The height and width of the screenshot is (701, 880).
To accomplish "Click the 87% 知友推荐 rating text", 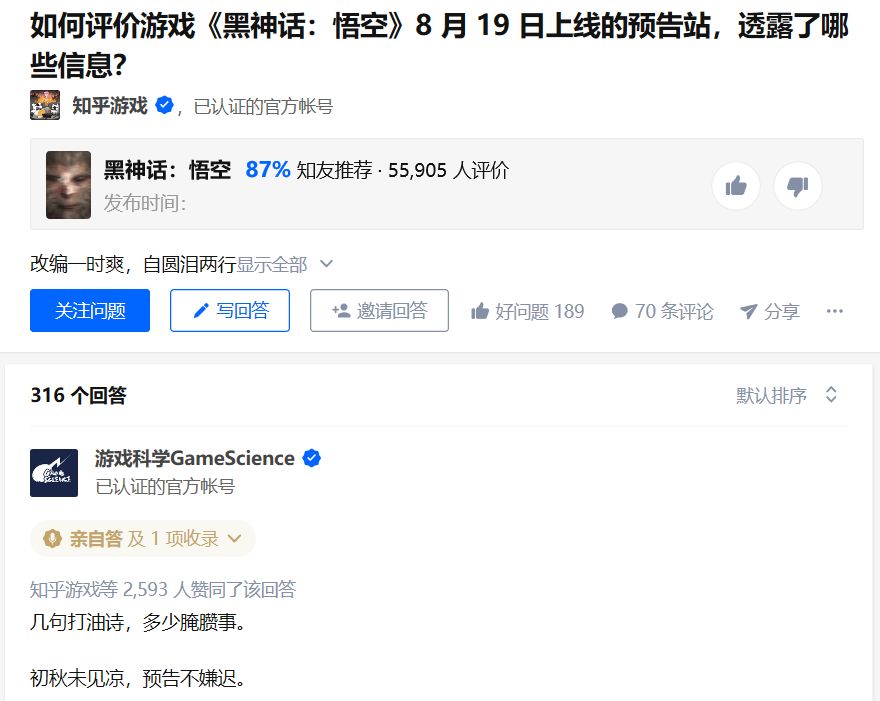I will coord(309,169).
